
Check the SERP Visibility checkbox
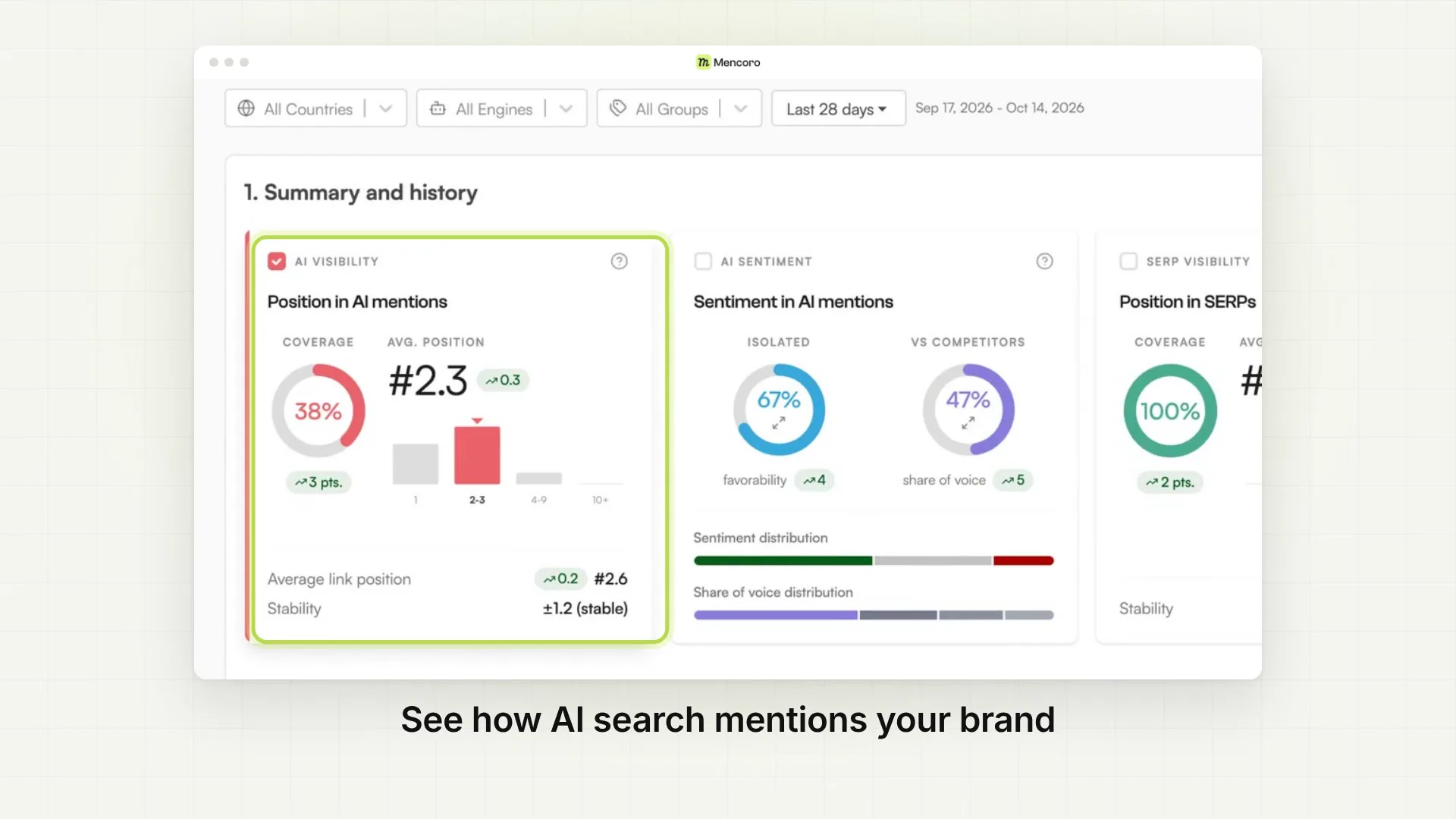[1128, 261]
